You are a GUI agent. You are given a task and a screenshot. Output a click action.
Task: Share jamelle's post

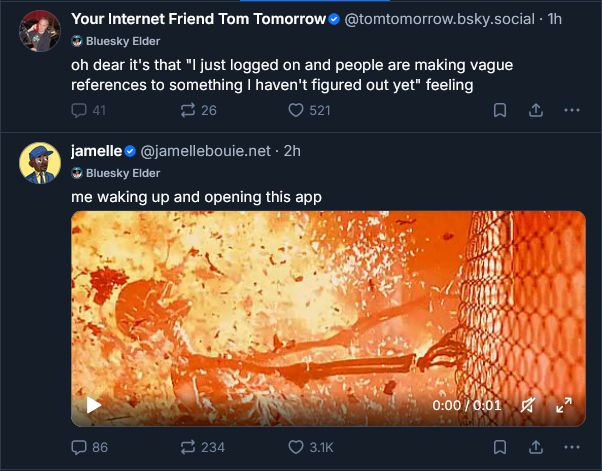point(536,447)
